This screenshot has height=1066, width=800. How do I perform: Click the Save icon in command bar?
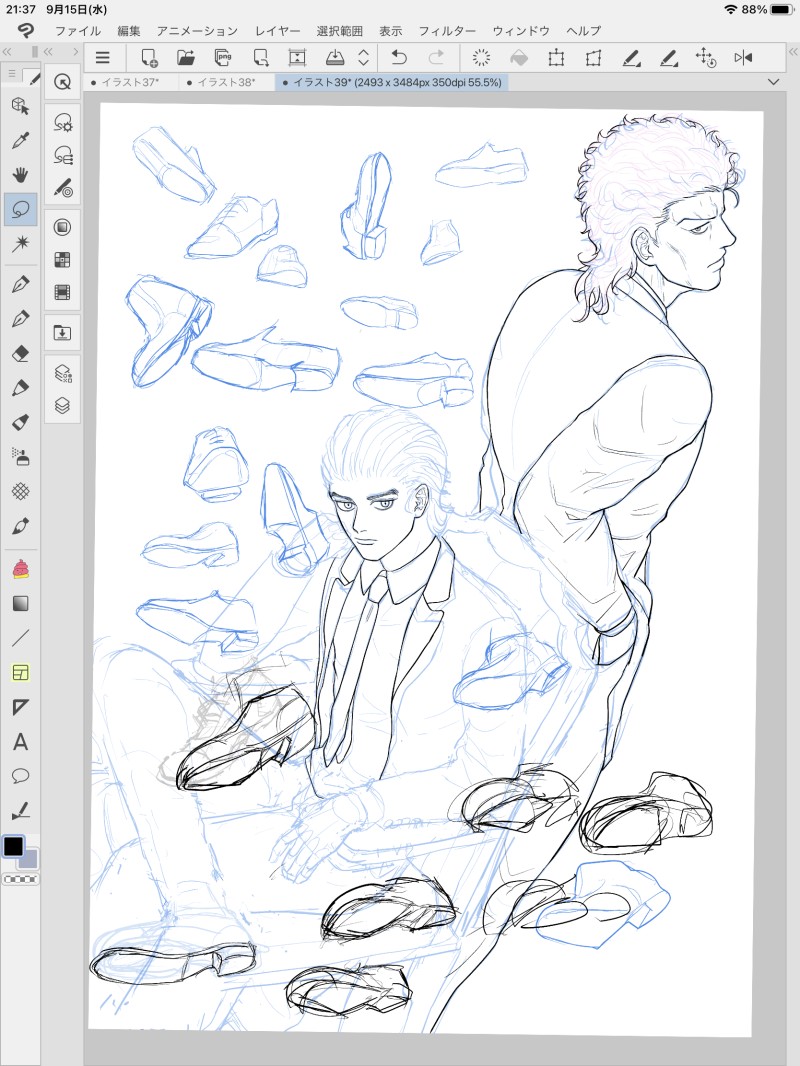coord(334,58)
